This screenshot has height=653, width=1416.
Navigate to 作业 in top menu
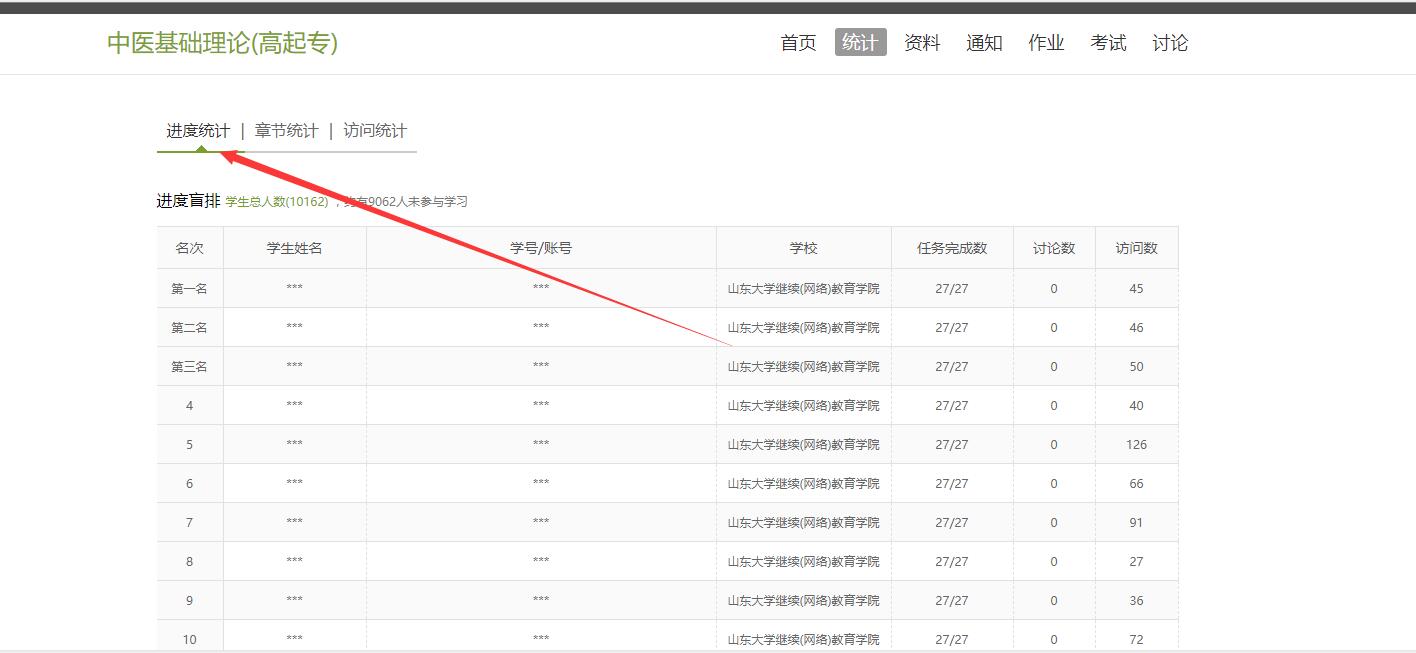click(x=1046, y=43)
